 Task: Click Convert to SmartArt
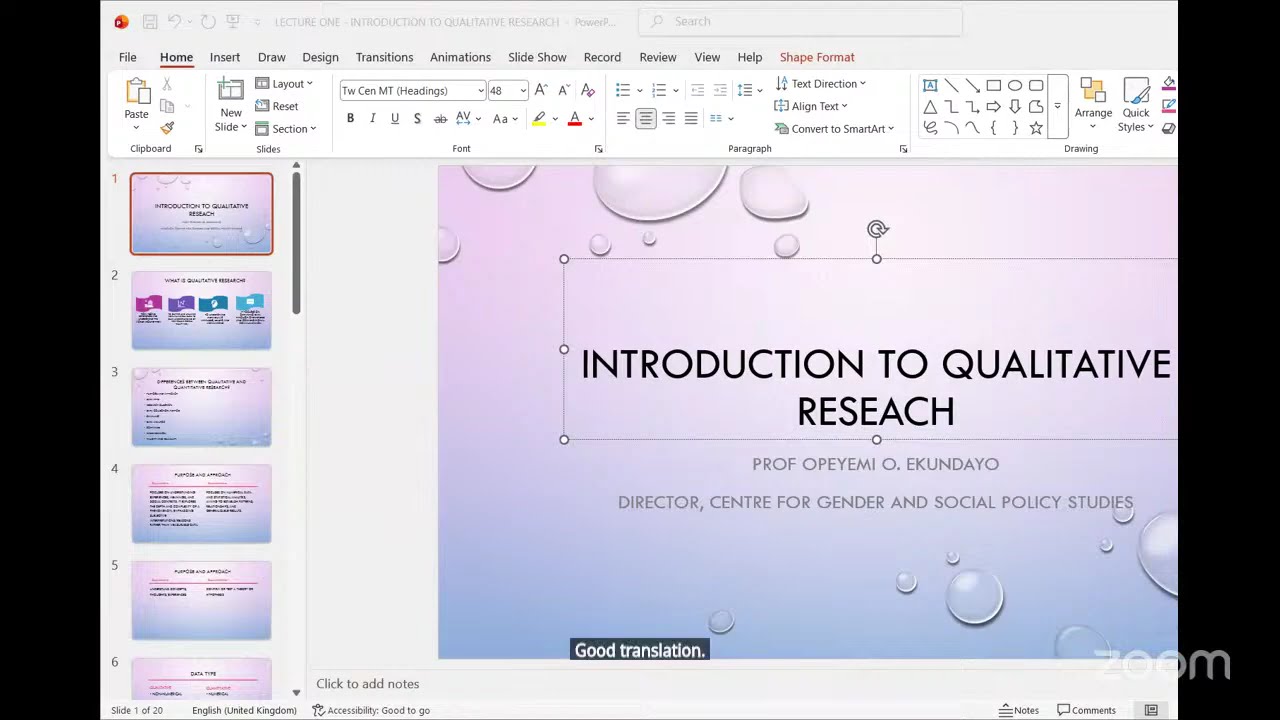pyautogui.click(x=834, y=129)
